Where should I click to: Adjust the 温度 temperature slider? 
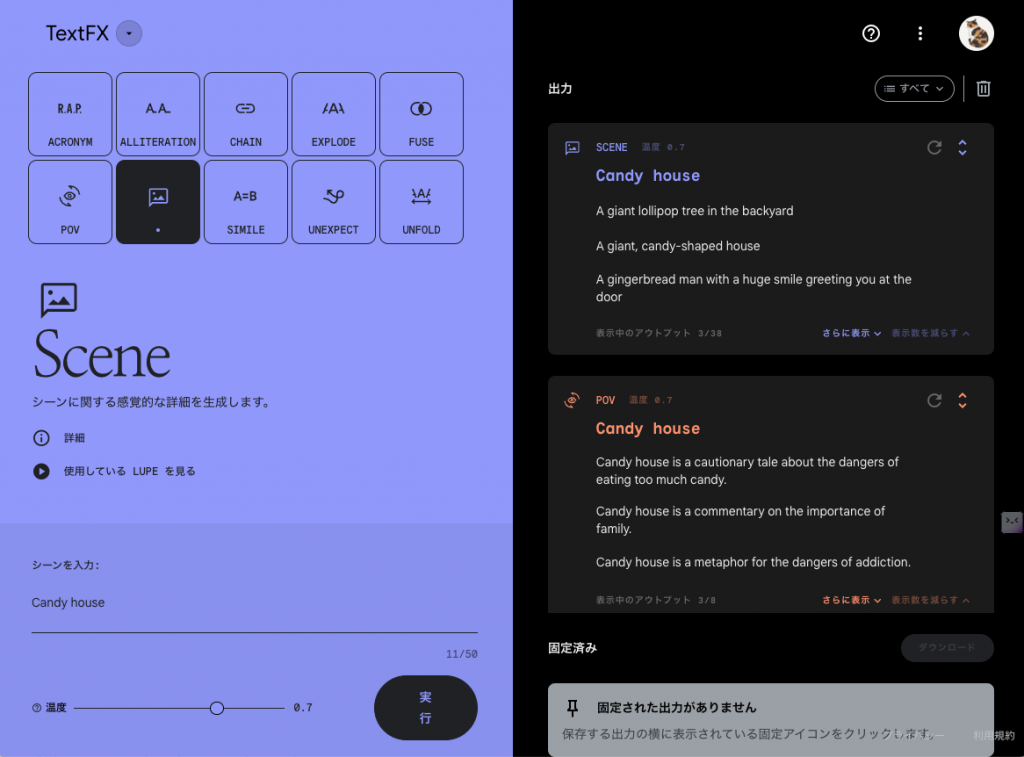(x=217, y=707)
